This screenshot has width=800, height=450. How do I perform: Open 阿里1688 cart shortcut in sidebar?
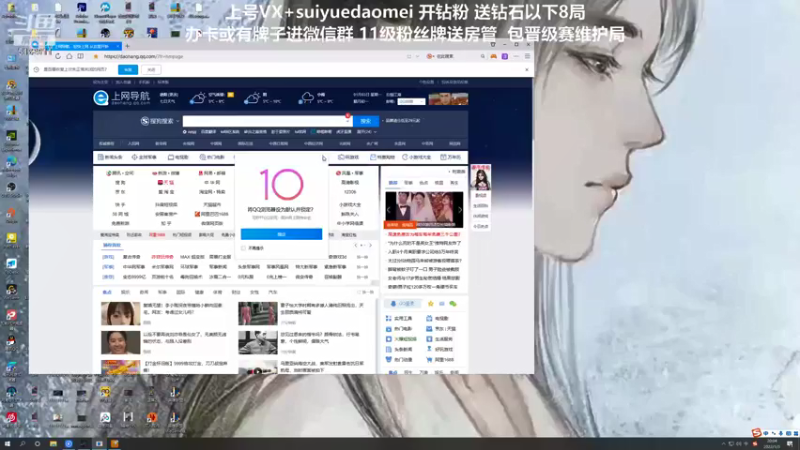[440, 360]
